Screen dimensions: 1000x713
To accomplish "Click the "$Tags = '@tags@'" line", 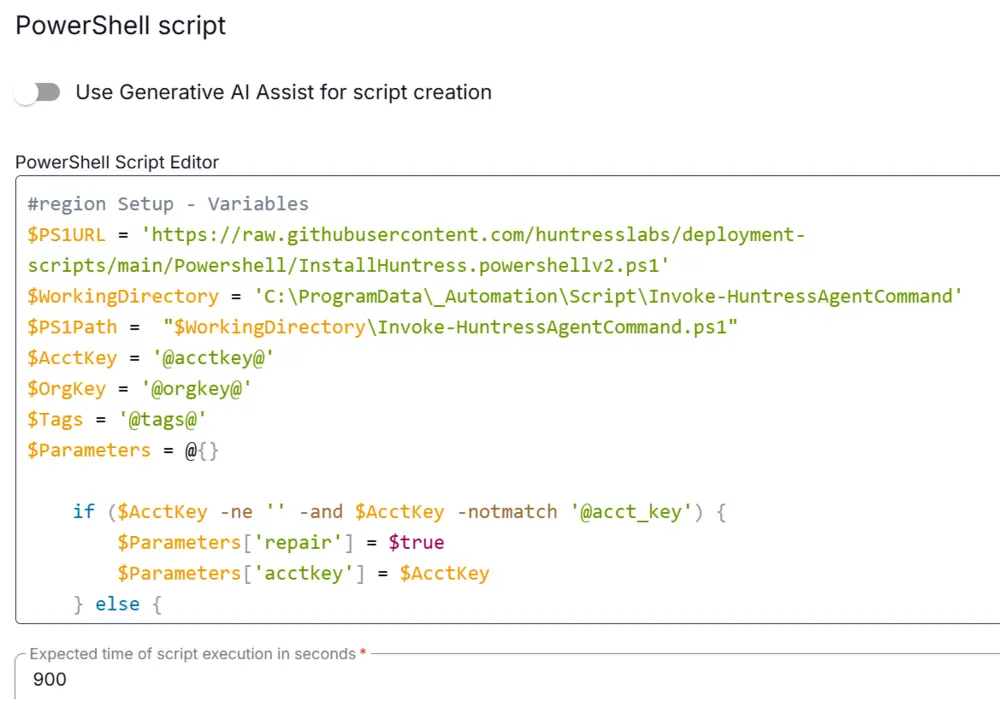I will 117,419.
